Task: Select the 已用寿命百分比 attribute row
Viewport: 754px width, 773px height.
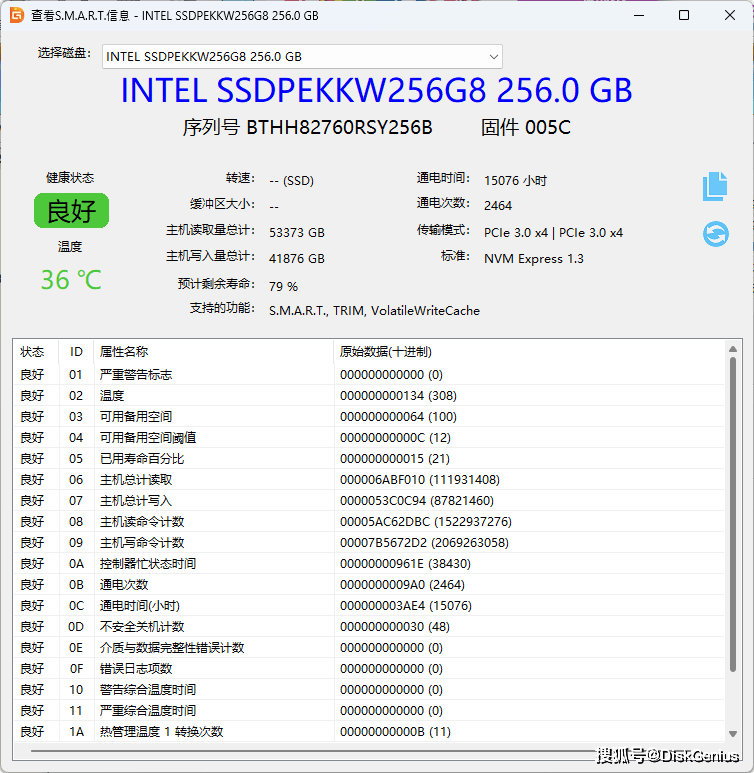Action: coord(142,458)
